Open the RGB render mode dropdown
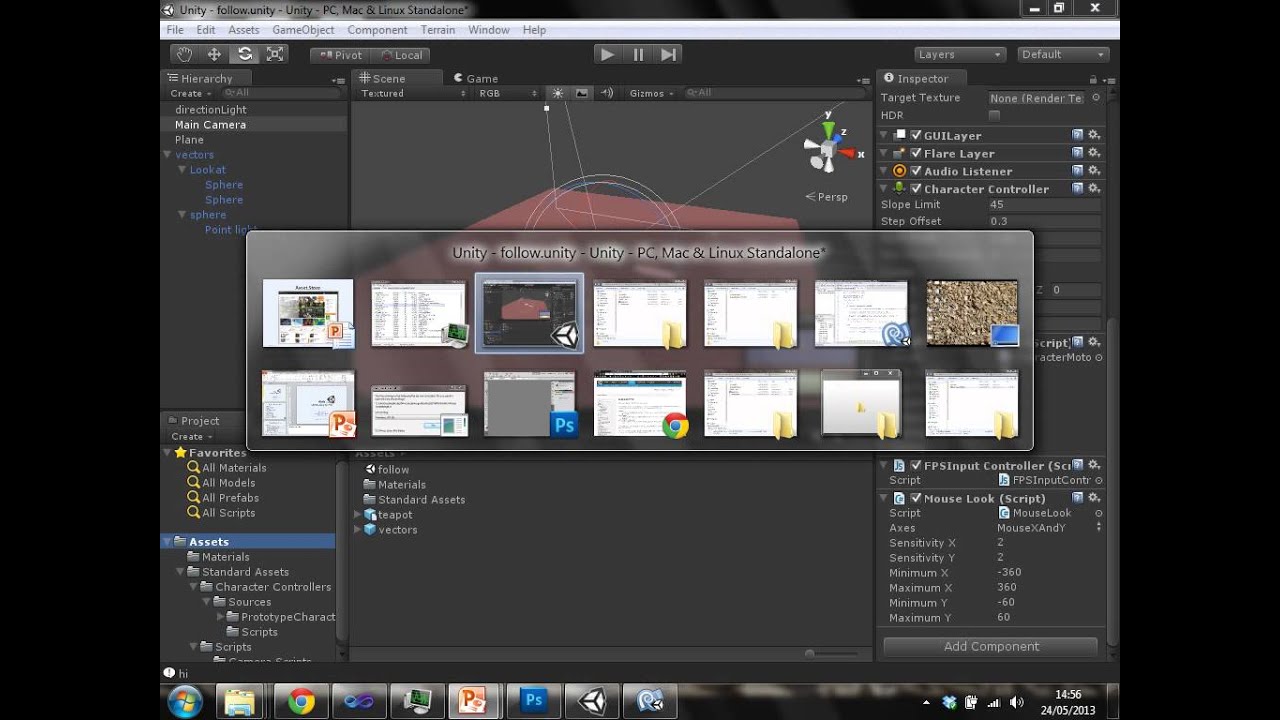The width and height of the screenshot is (1280, 720). click(508, 93)
